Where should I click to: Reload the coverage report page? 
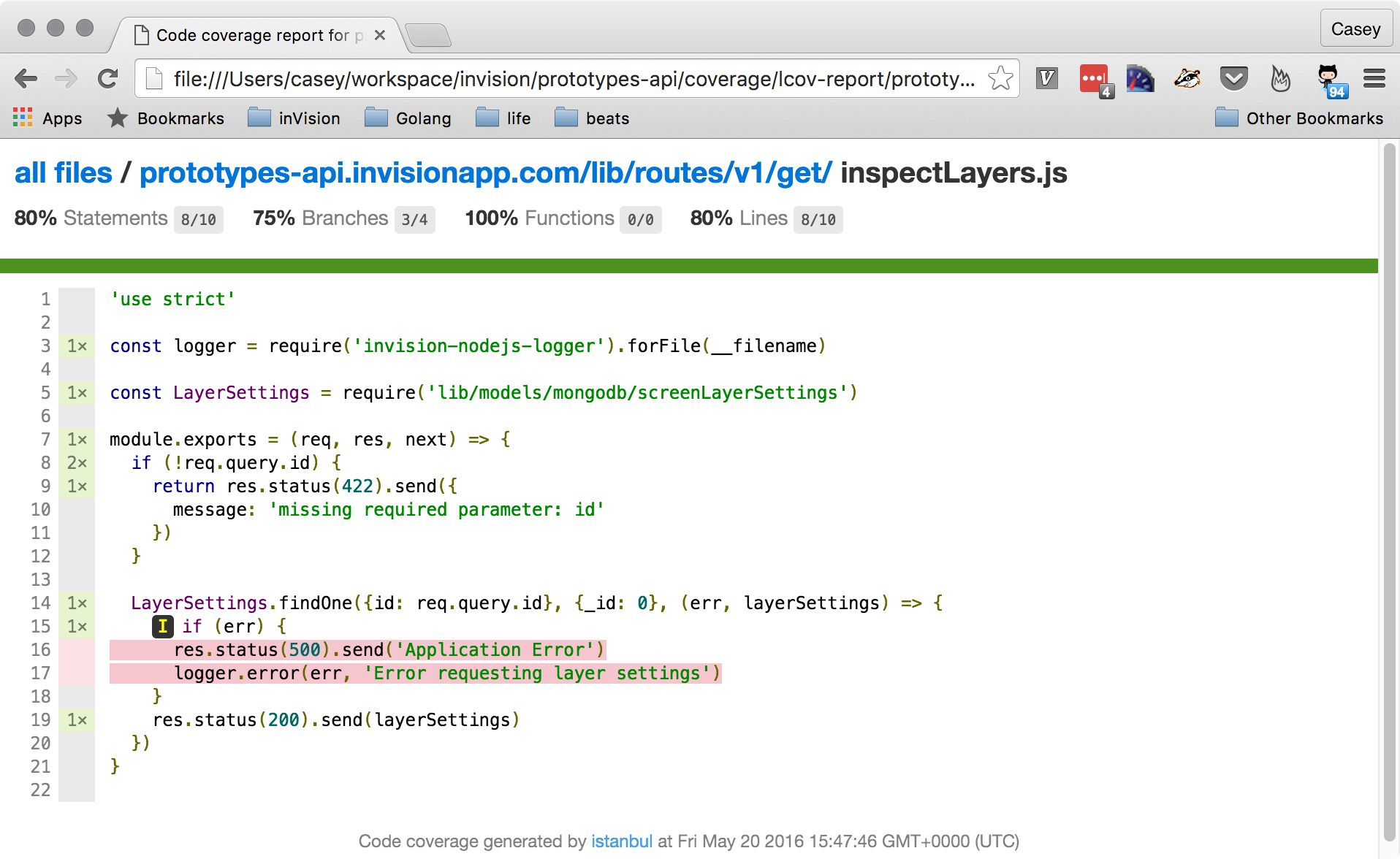(x=108, y=78)
